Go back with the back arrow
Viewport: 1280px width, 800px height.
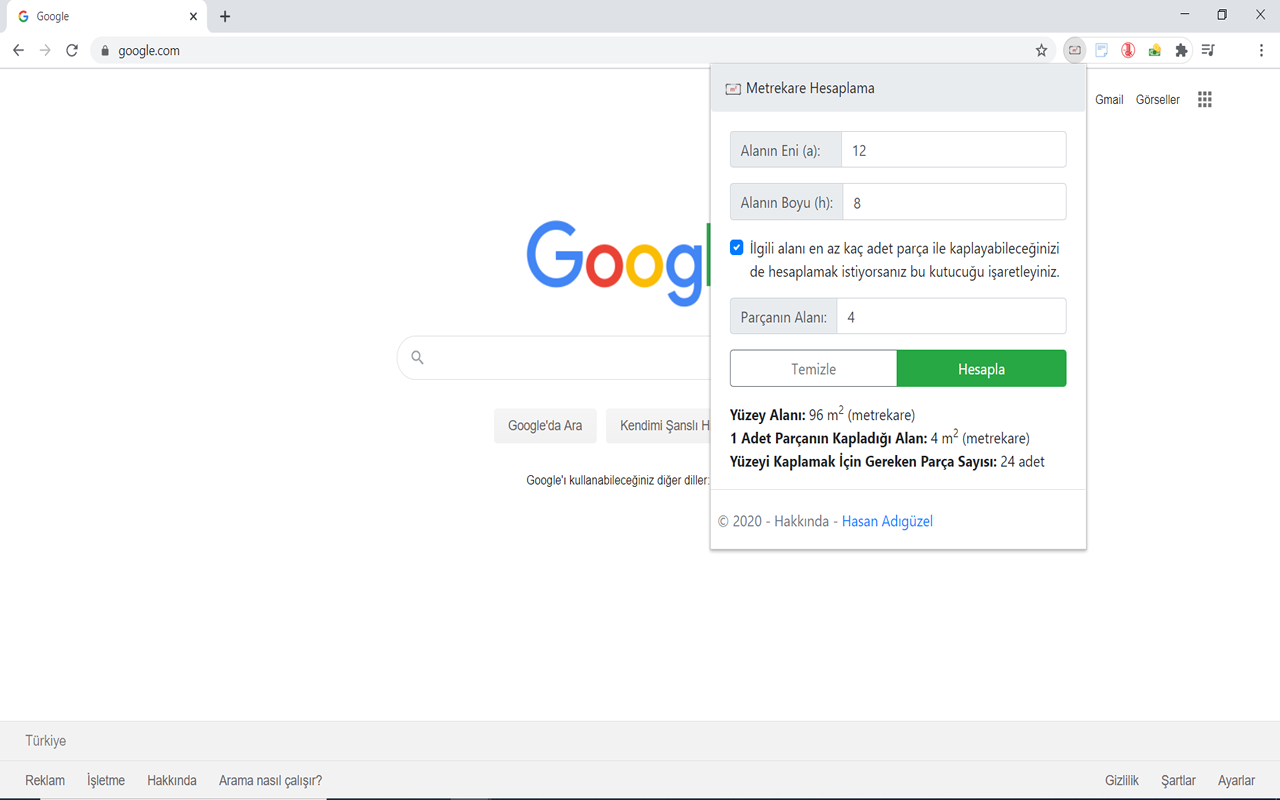18,50
